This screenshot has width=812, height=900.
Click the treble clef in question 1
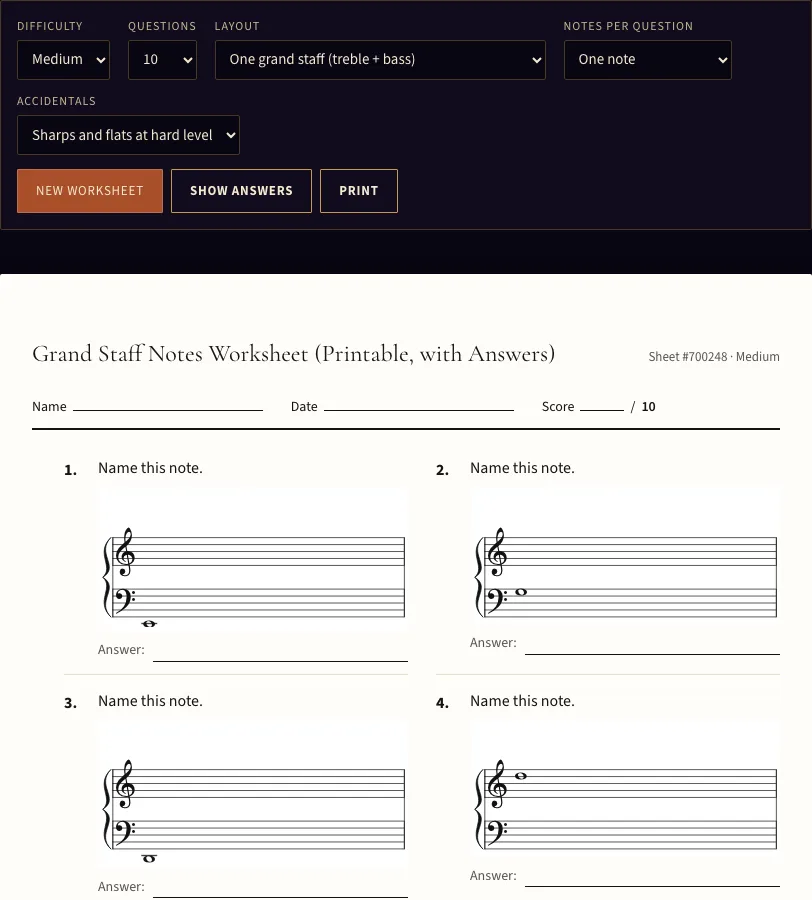(x=125, y=552)
